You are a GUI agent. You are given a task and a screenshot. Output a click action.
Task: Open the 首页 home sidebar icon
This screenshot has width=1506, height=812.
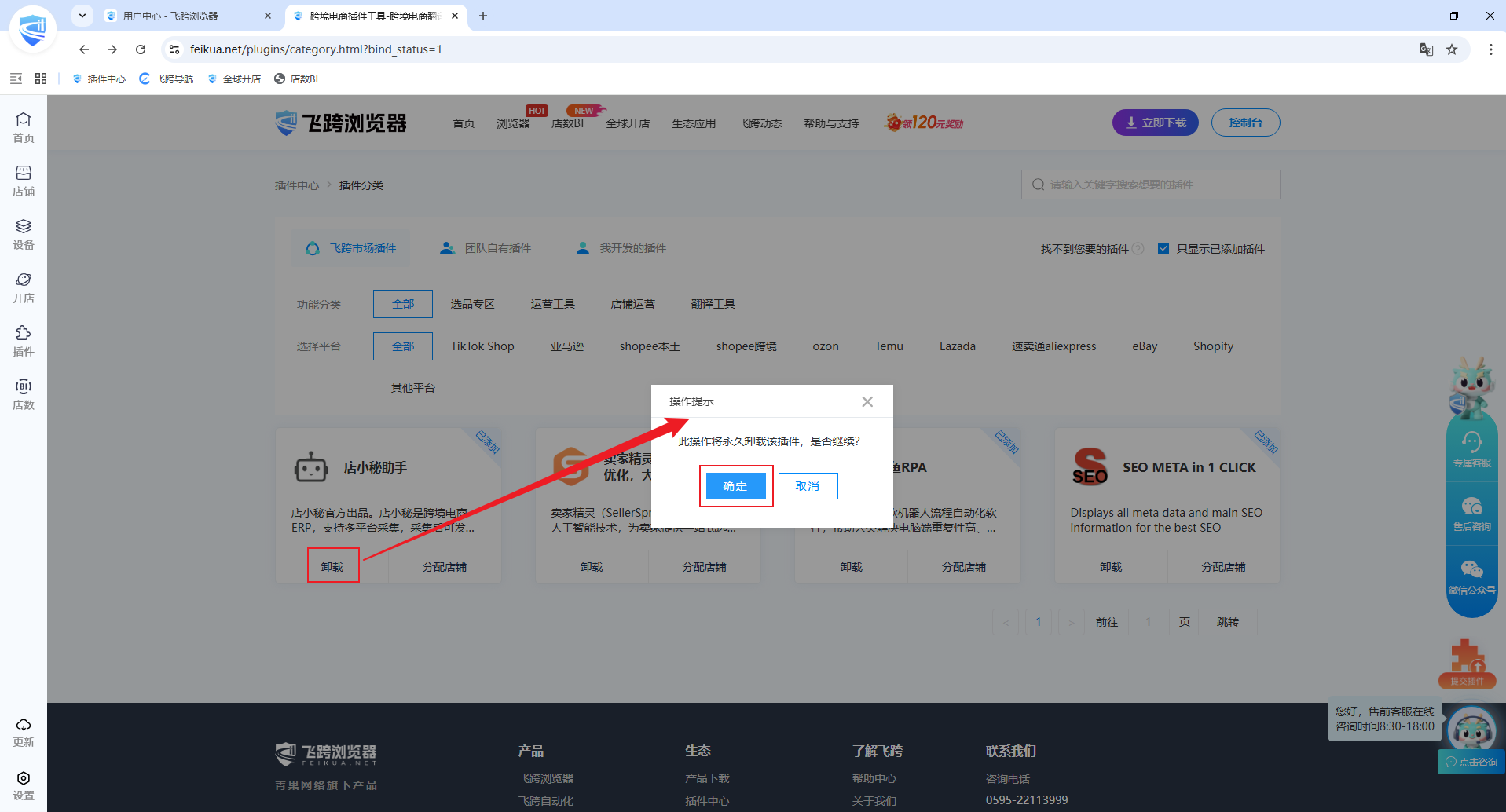click(24, 127)
